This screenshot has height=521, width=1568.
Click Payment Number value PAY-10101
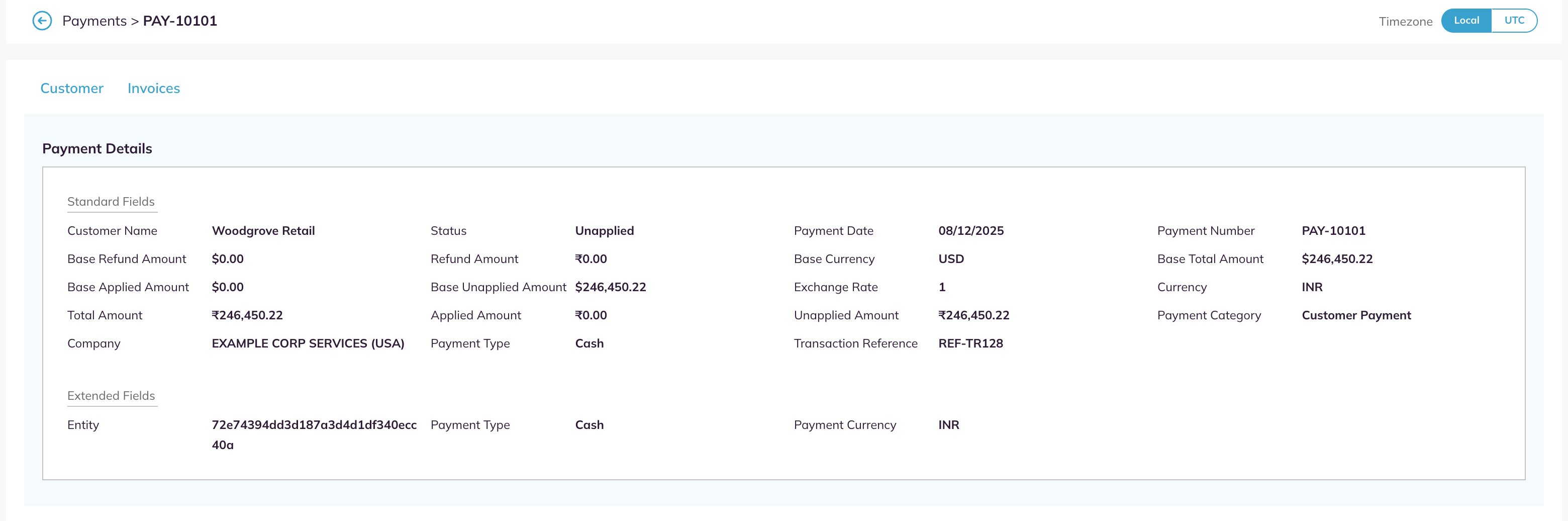(1333, 231)
